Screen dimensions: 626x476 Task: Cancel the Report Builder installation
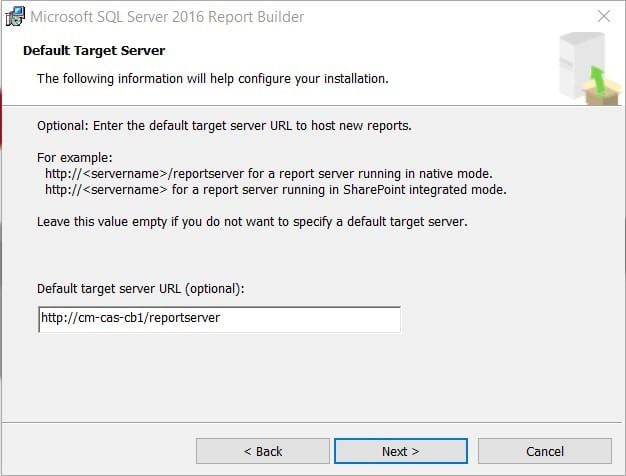[545, 451]
